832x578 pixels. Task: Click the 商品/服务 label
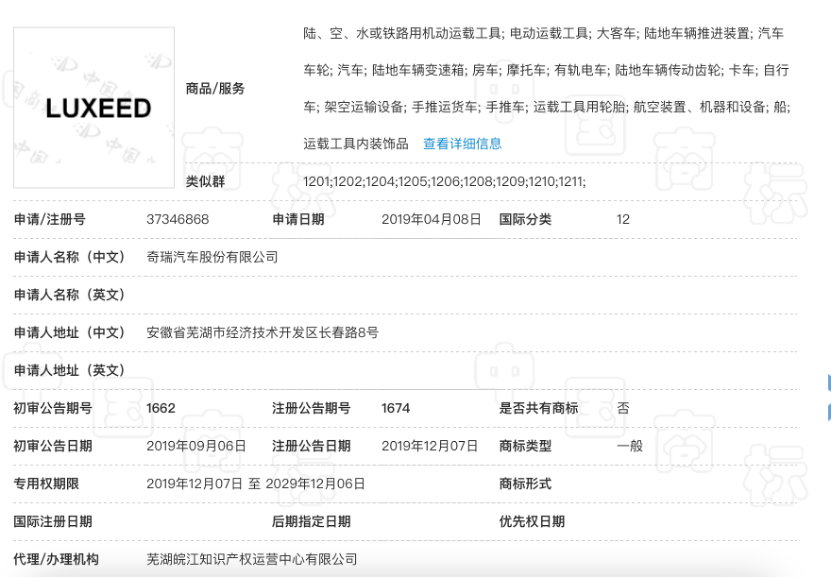pos(215,89)
